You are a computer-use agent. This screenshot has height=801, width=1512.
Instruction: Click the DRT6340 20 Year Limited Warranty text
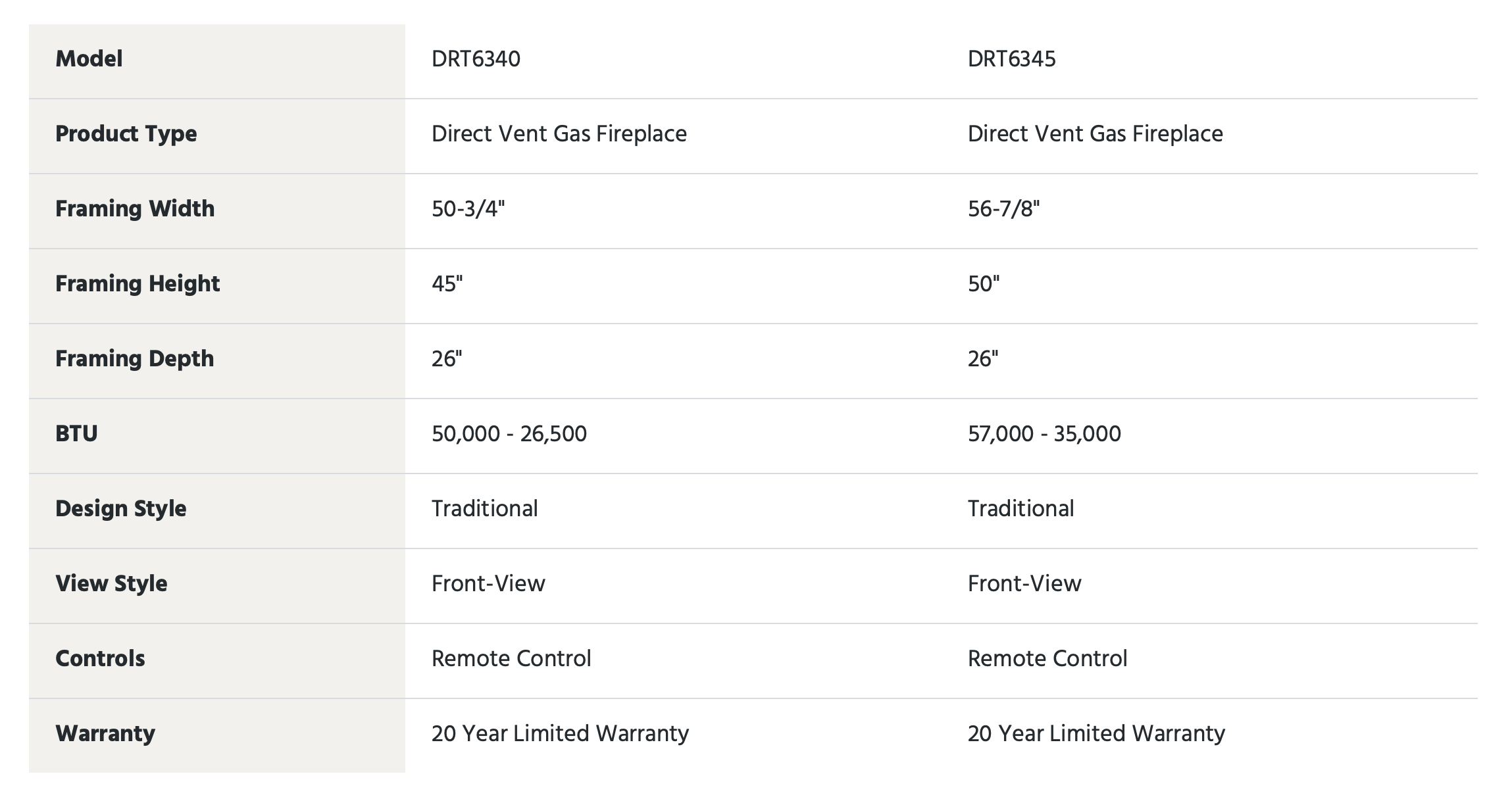click(560, 734)
